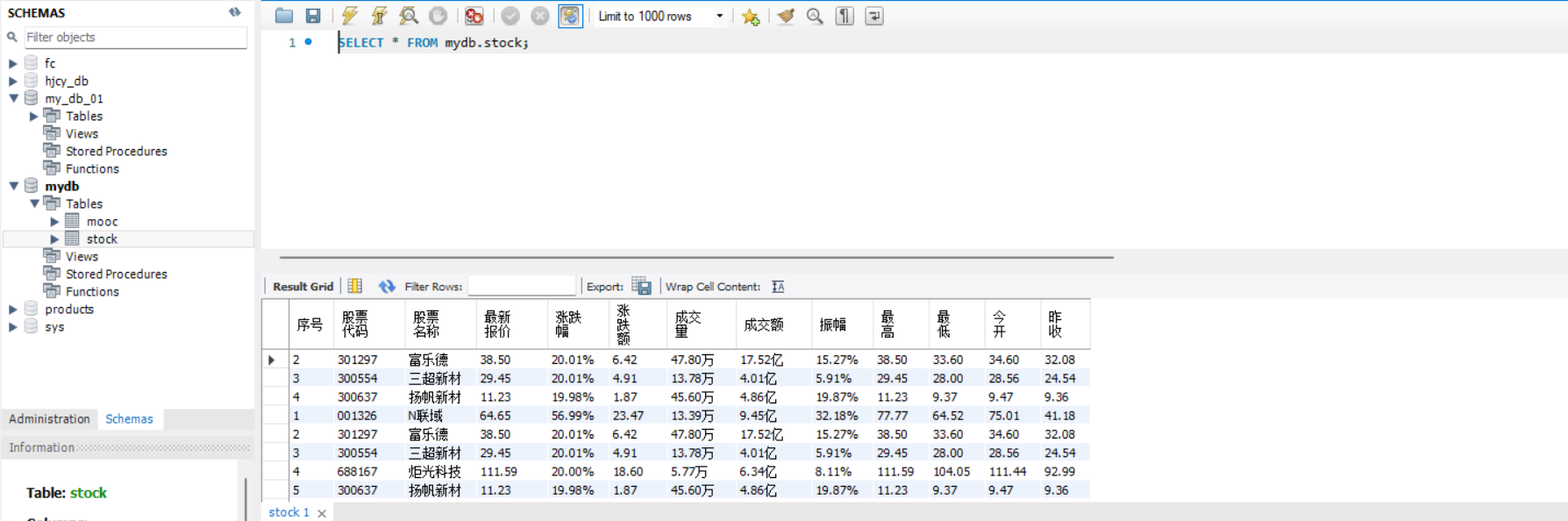
Task: Switch to the Schemas tab
Action: [129, 419]
